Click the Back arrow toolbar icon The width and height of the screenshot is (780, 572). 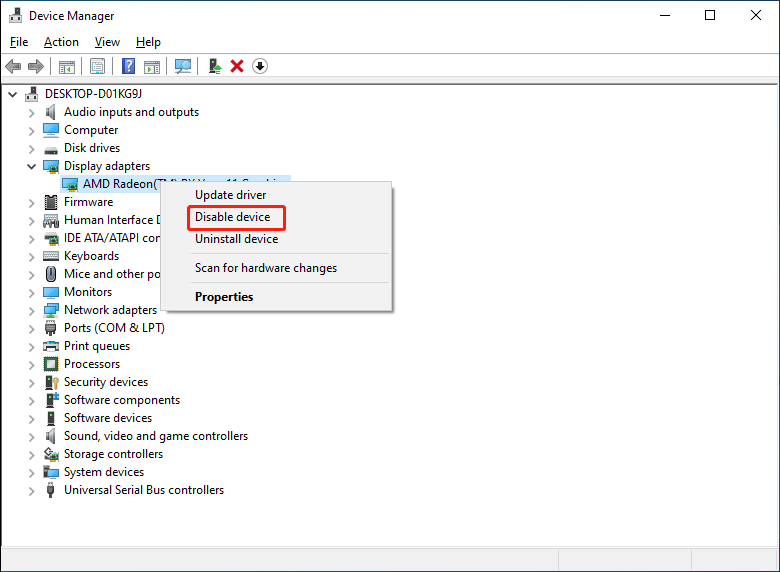point(13,66)
